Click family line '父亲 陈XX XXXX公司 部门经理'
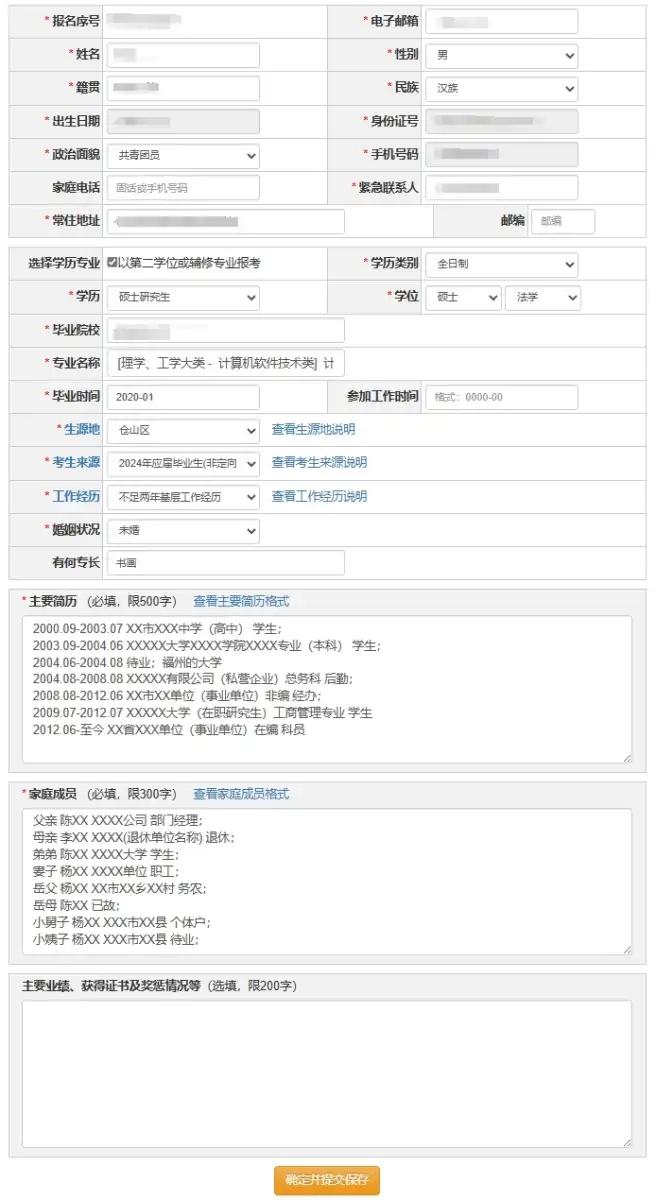656x1200 pixels. (x=117, y=820)
